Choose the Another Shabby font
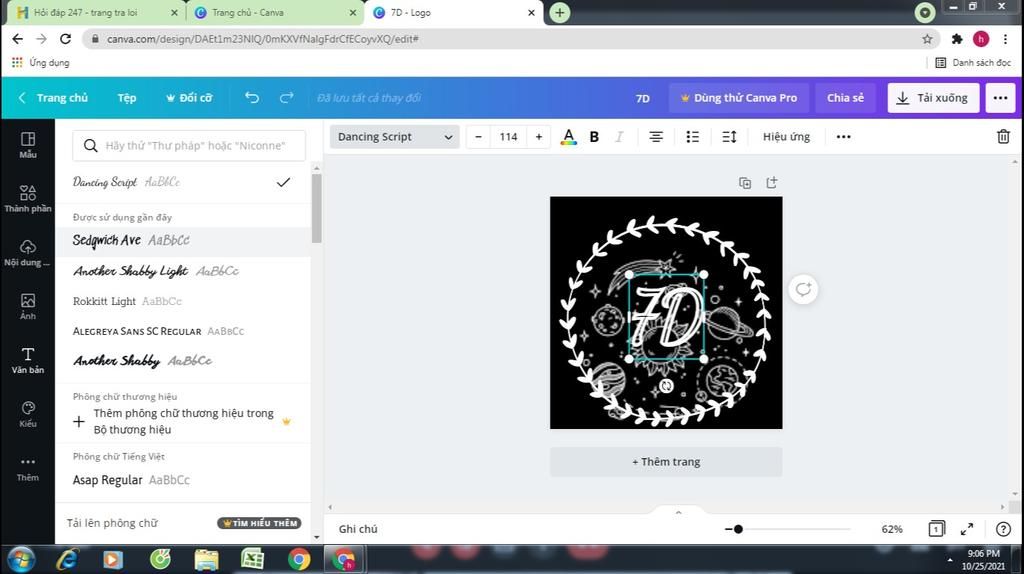Image resolution: width=1024 pixels, height=574 pixels. 183,360
